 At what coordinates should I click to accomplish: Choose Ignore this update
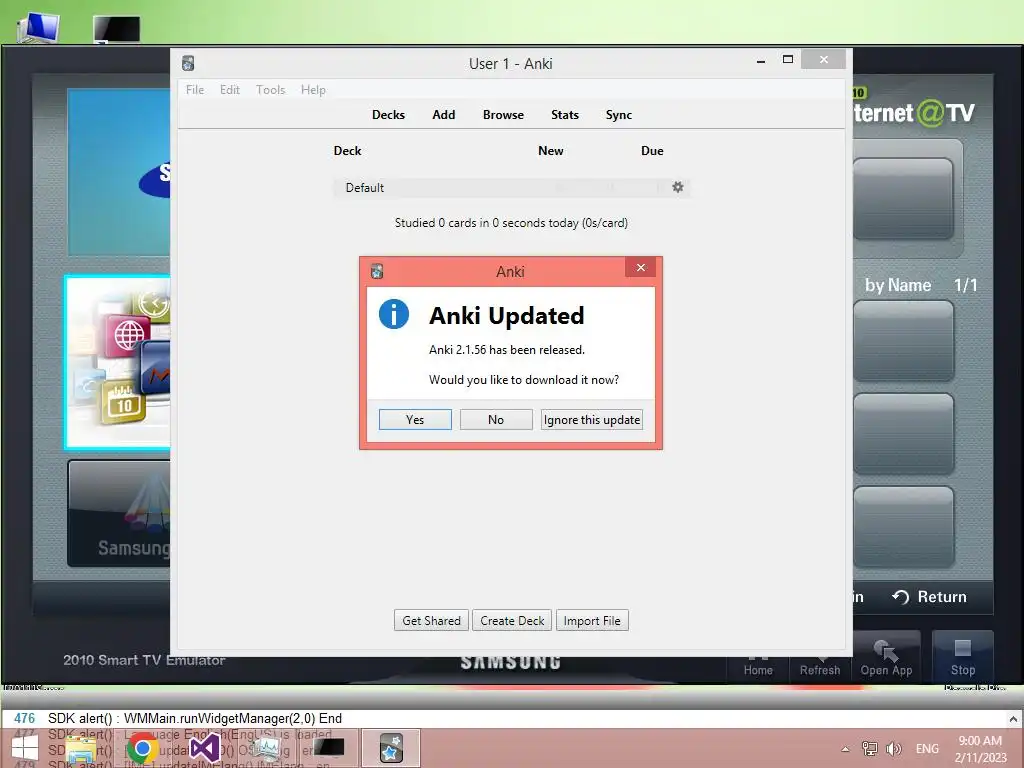(x=592, y=419)
